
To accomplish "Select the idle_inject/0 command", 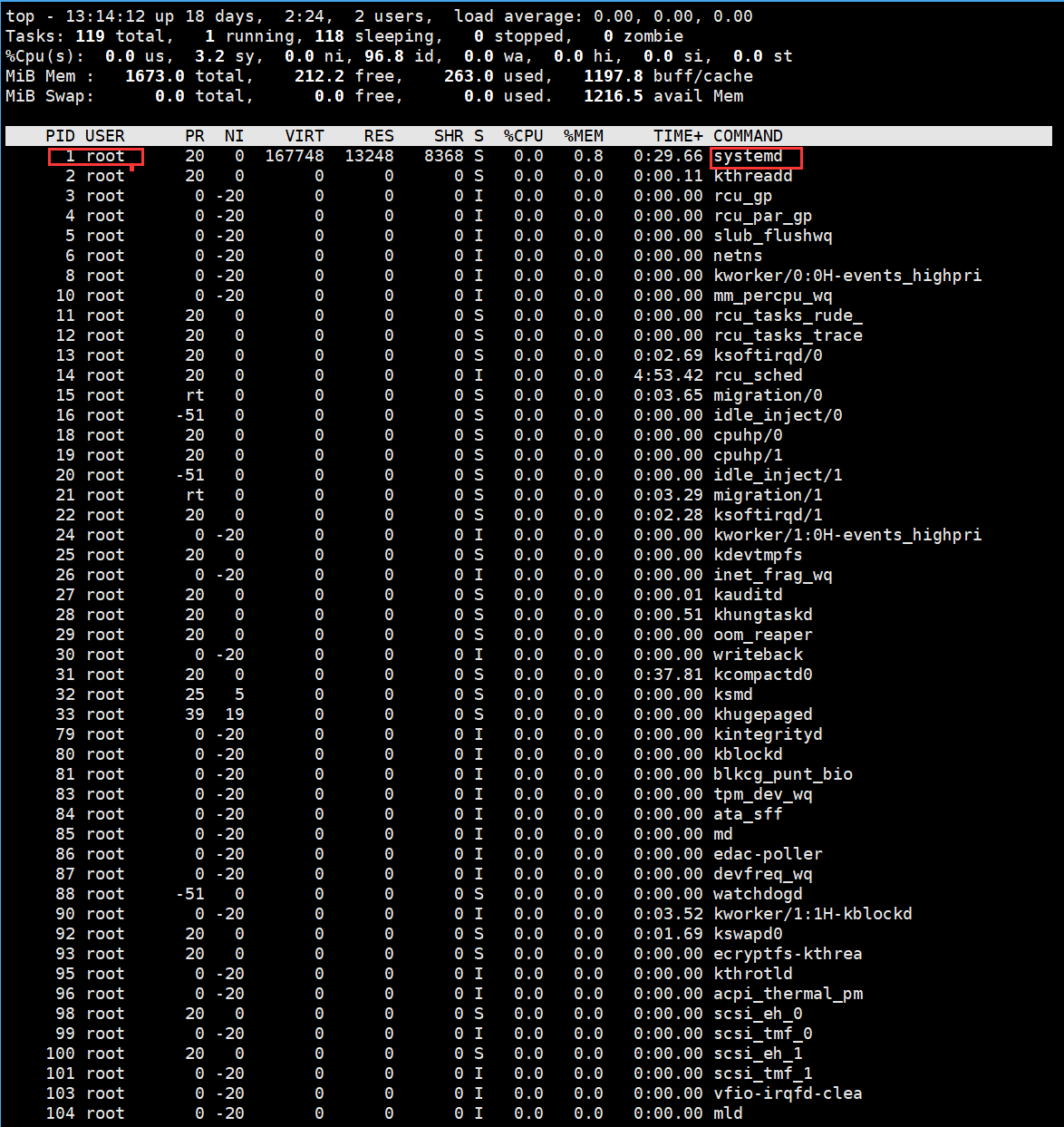I will click(778, 415).
